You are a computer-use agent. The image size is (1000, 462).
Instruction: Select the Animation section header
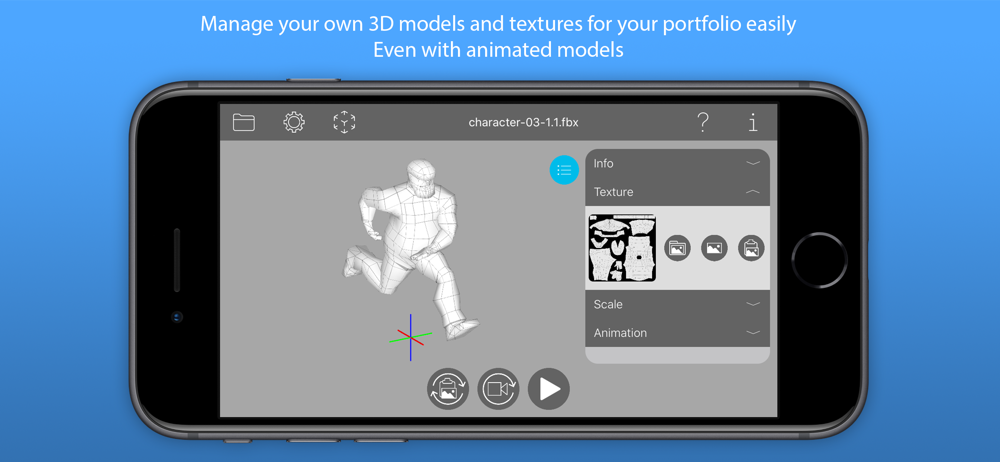coord(677,332)
